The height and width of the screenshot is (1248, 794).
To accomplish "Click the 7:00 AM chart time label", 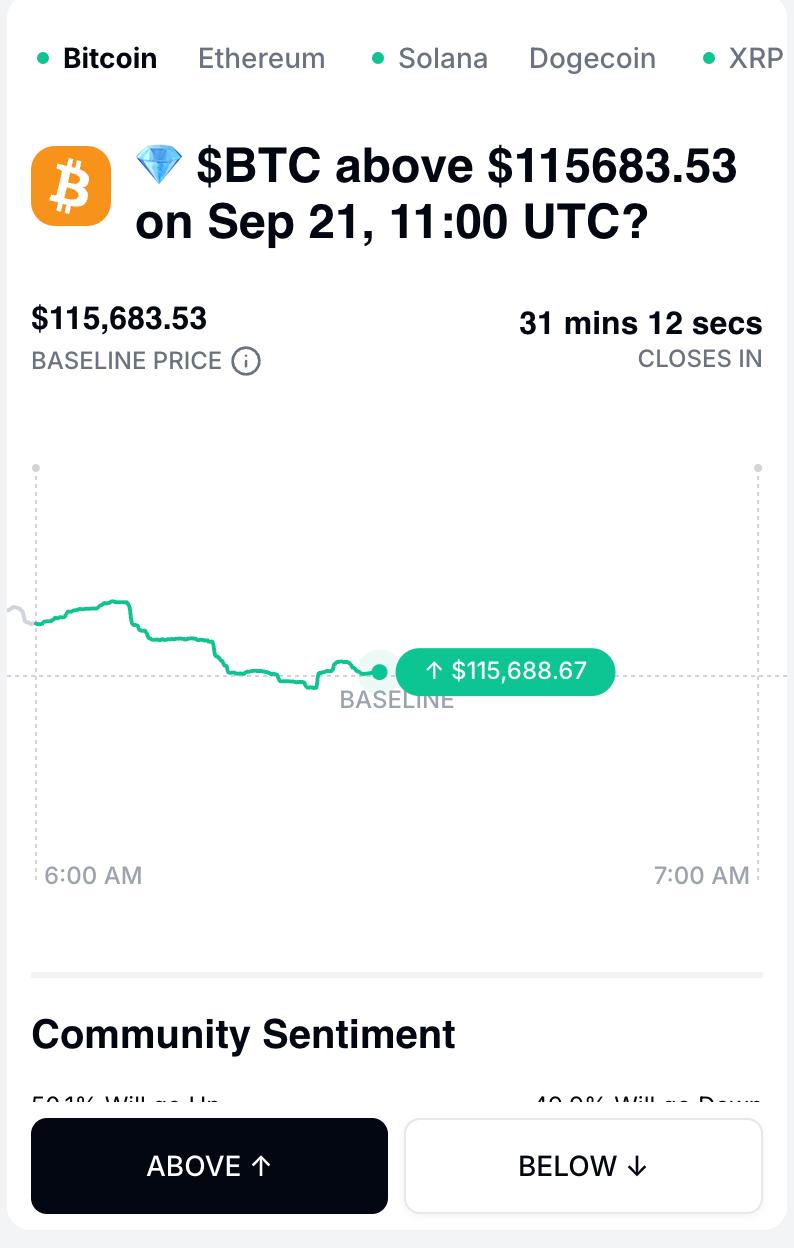I will click(702, 875).
